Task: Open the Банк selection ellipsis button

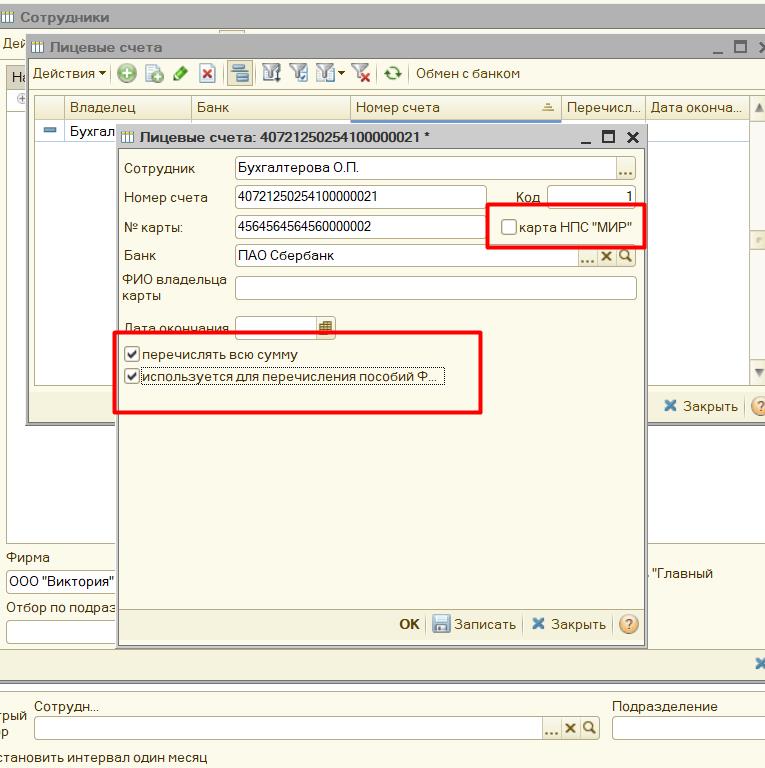Action: tap(587, 256)
